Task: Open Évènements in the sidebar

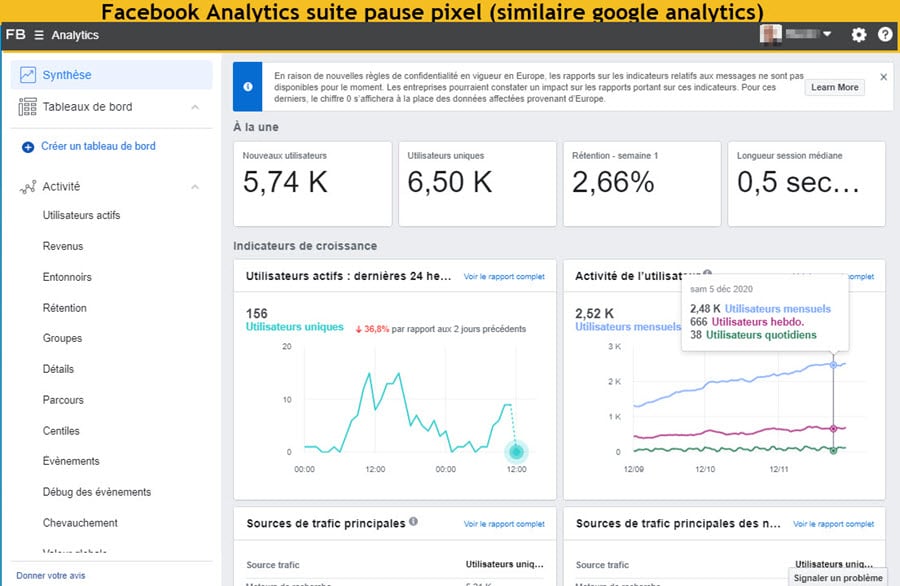Action: (71, 461)
